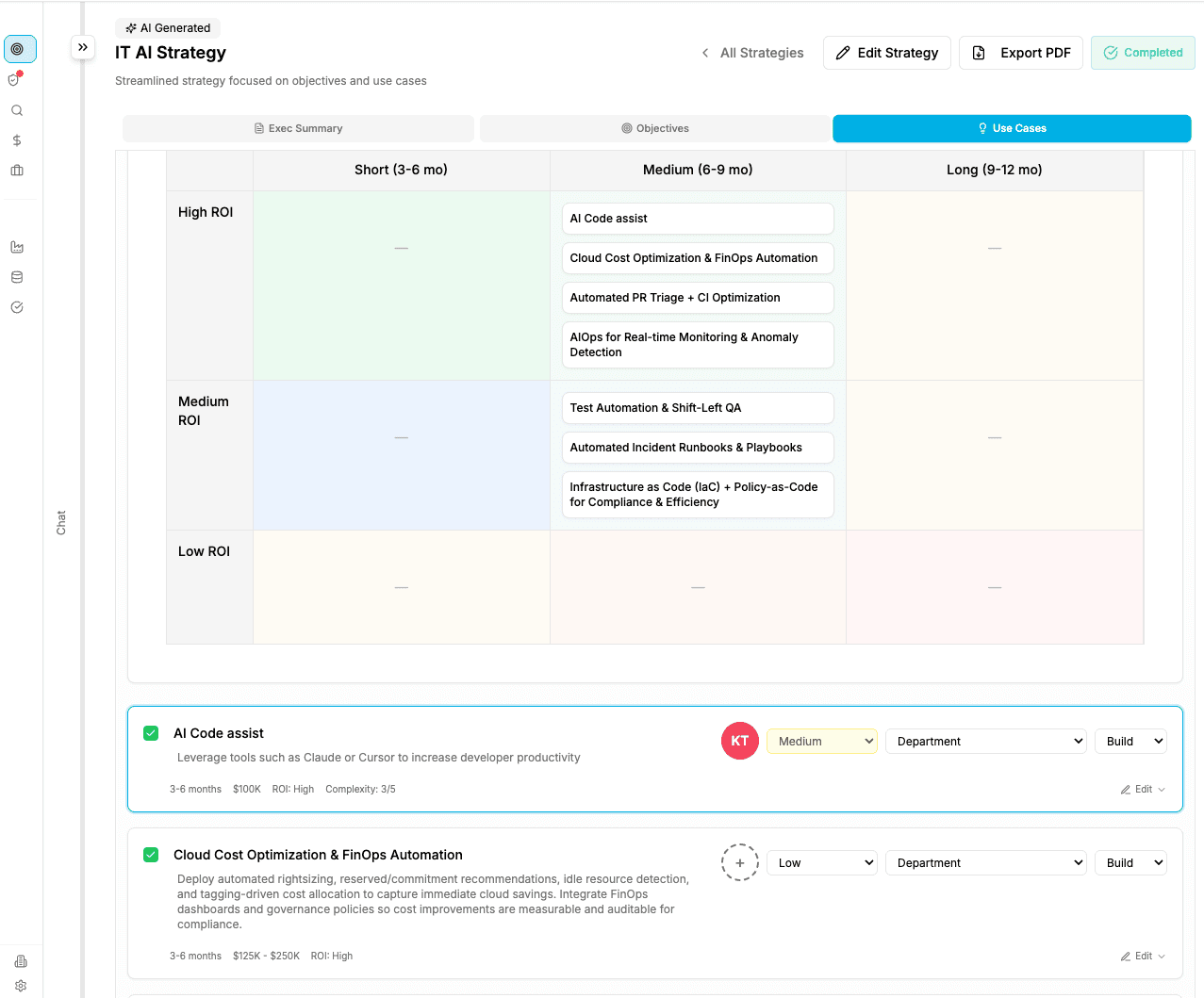Click the vertical Chat label
Image resolution: width=1204 pixels, height=998 pixels.
(61, 523)
